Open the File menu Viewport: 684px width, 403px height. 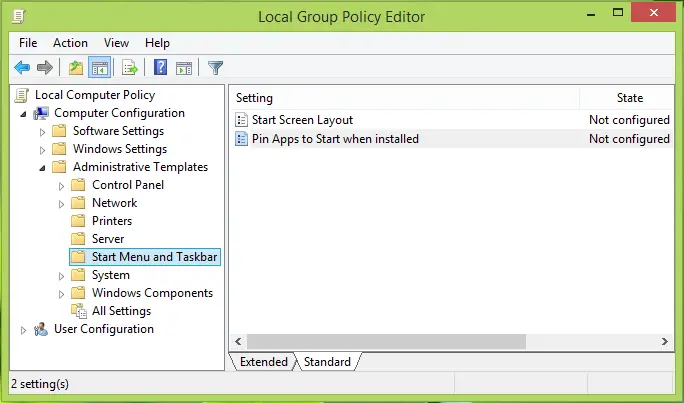(28, 43)
